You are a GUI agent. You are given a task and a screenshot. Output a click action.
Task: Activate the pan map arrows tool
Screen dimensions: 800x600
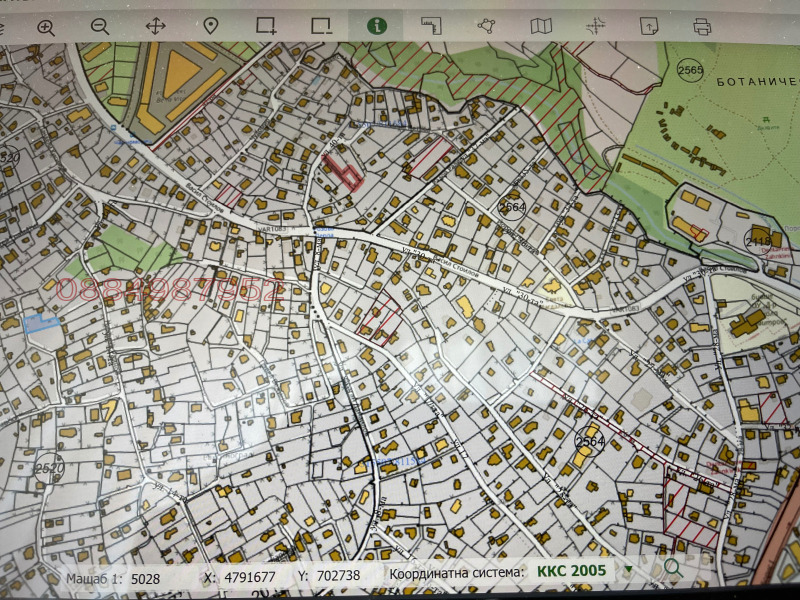155,26
